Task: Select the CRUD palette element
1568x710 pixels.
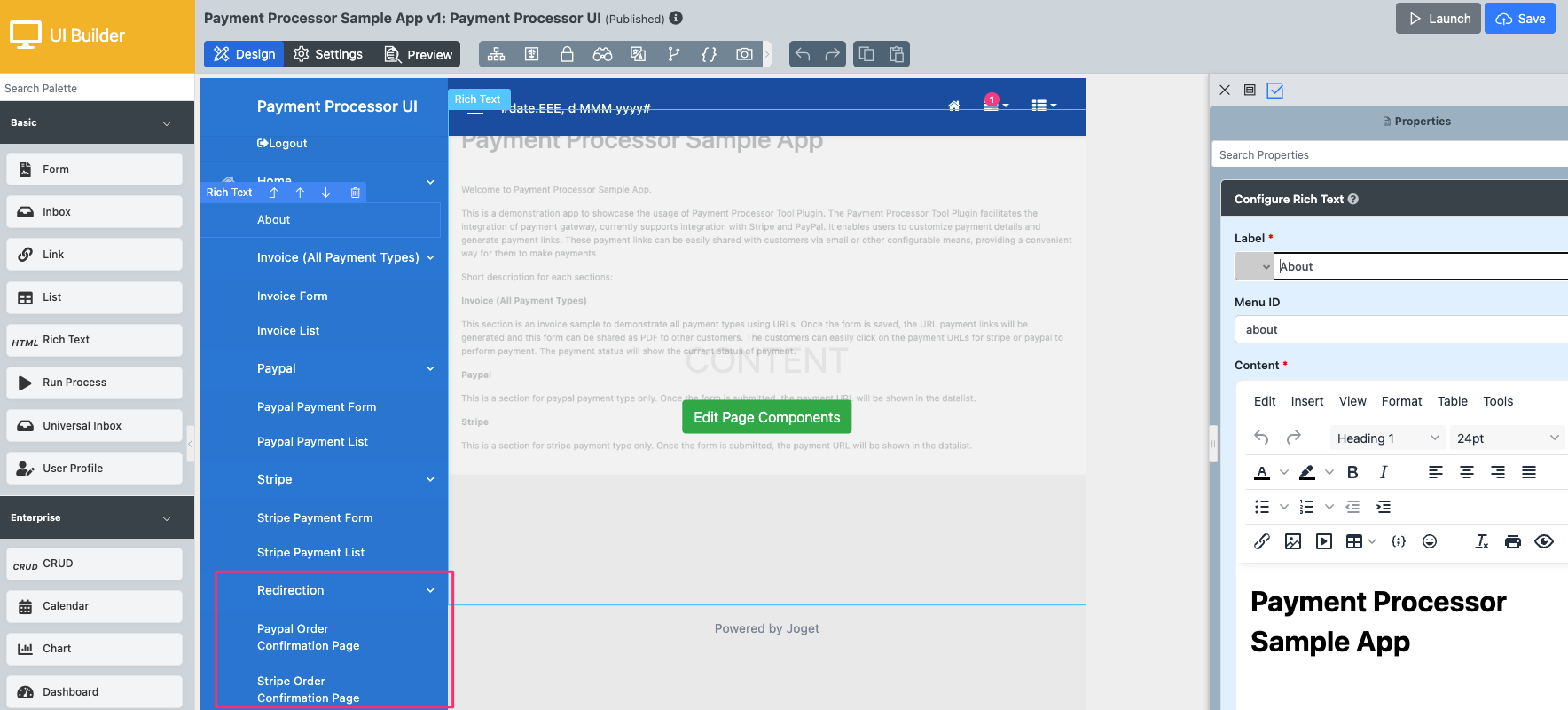Action: [94, 564]
